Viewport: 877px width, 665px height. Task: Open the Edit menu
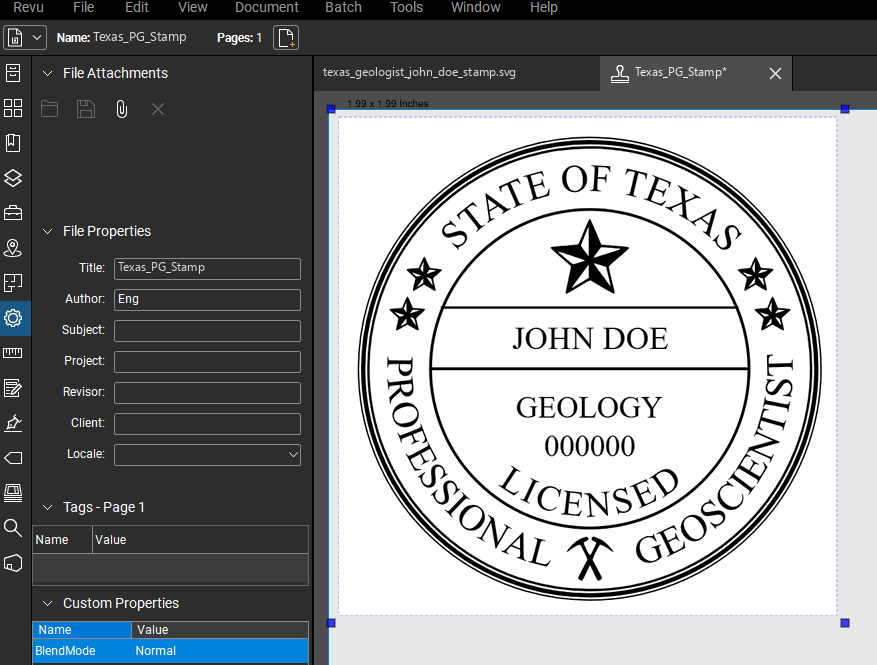[136, 7]
